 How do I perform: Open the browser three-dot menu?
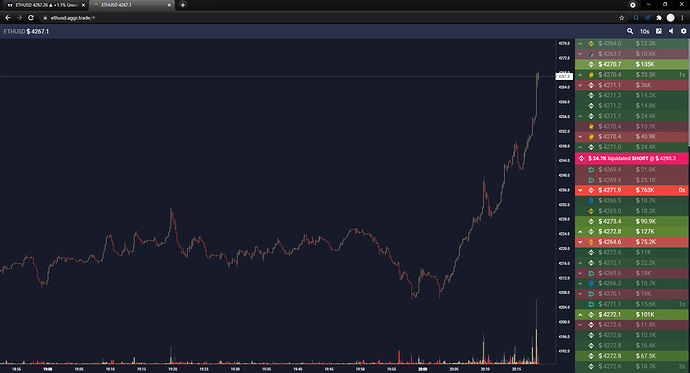tap(683, 18)
